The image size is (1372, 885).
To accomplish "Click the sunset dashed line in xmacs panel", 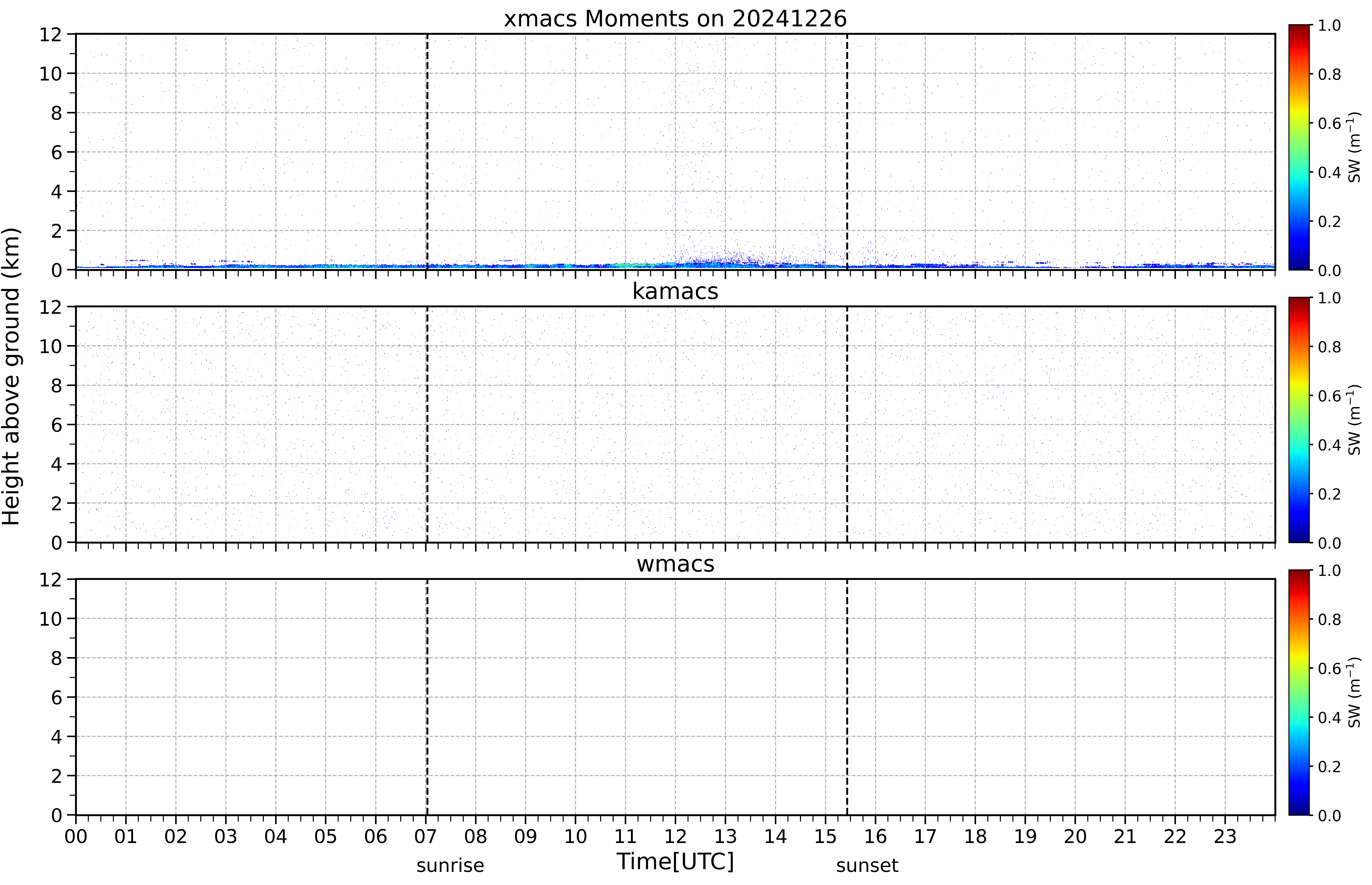I will 847,152.
